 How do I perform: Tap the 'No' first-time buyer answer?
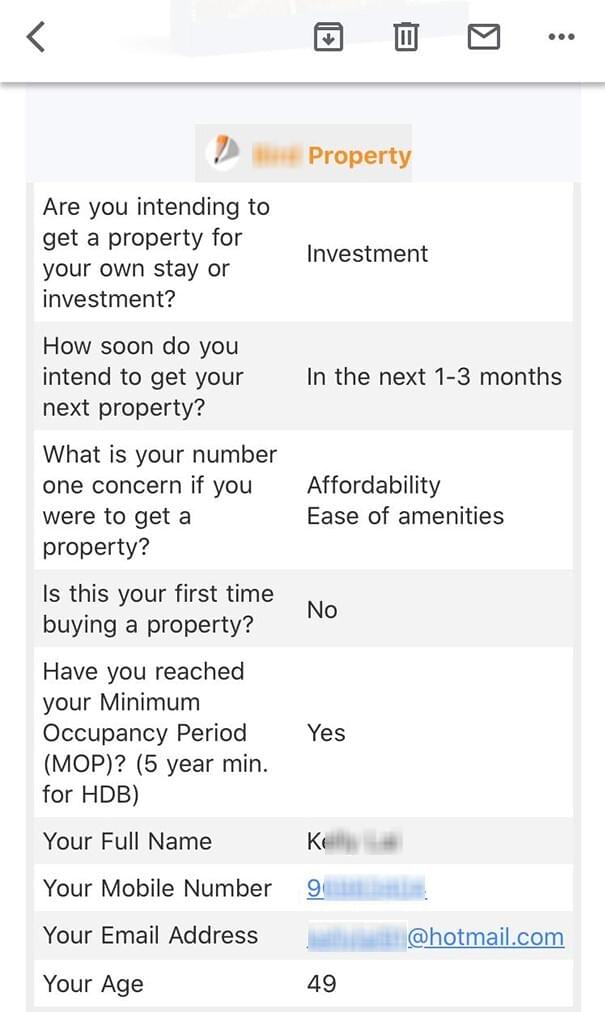(x=322, y=610)
